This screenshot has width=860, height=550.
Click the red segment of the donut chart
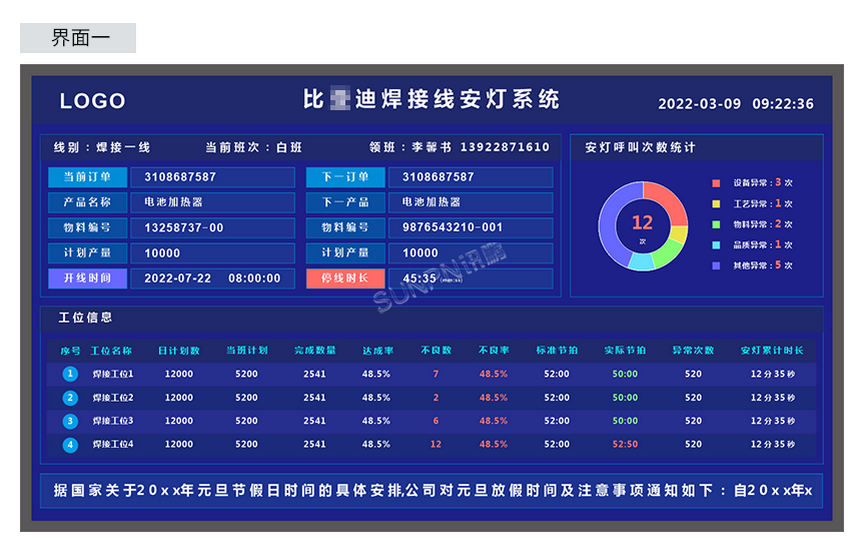[x=668, y=199]
